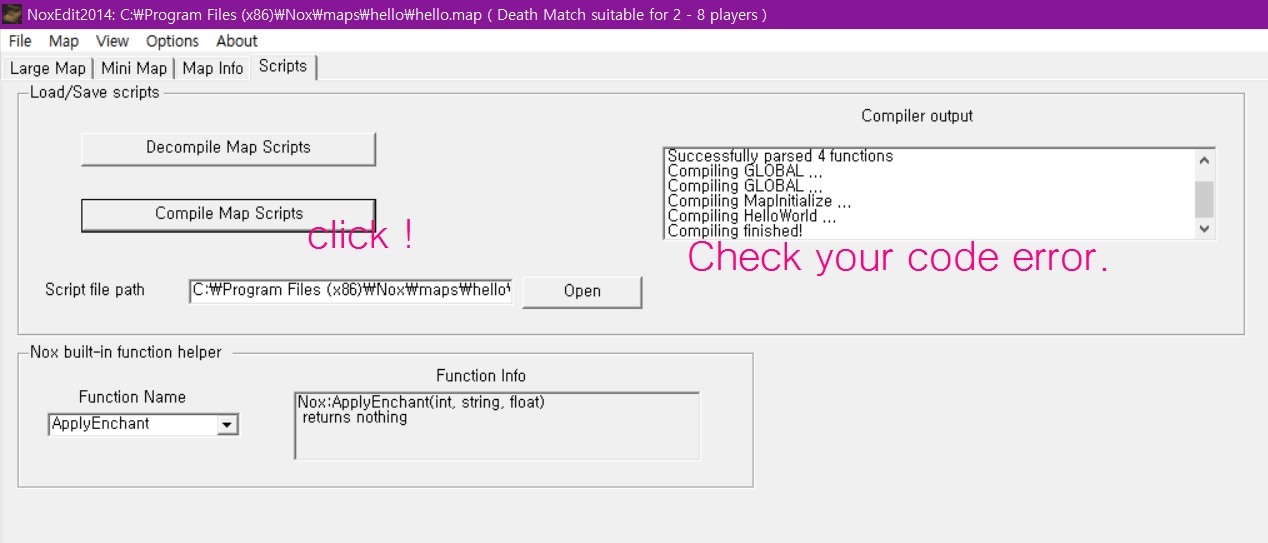Switch to the Map Info tab
The height and width of the screenshot is (543, 1268).
pyautogui.click(x=213, y=68)
